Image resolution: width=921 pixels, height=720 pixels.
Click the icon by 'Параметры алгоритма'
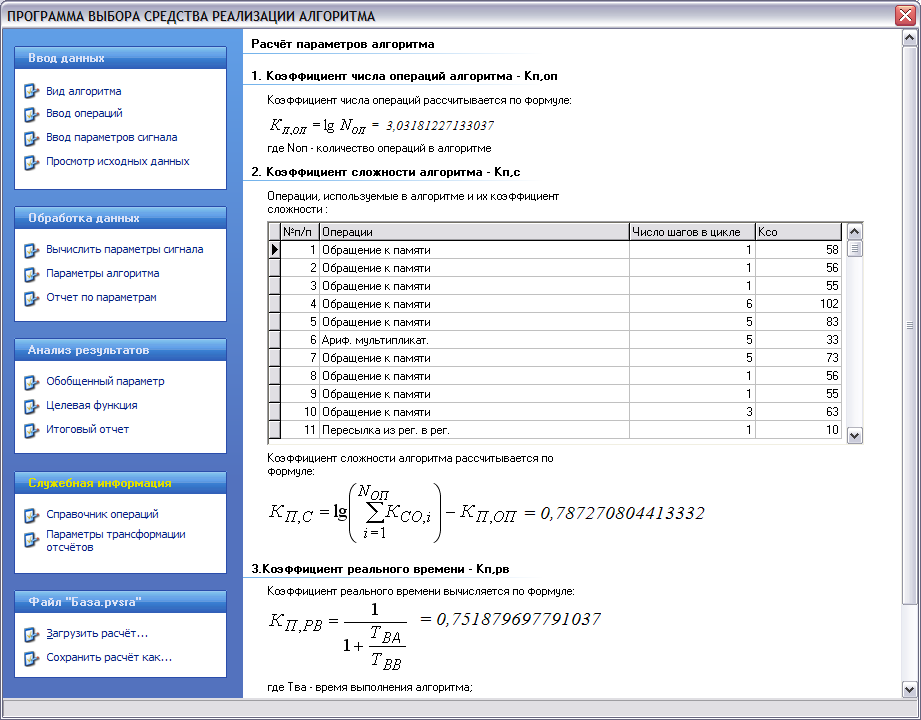31,274
